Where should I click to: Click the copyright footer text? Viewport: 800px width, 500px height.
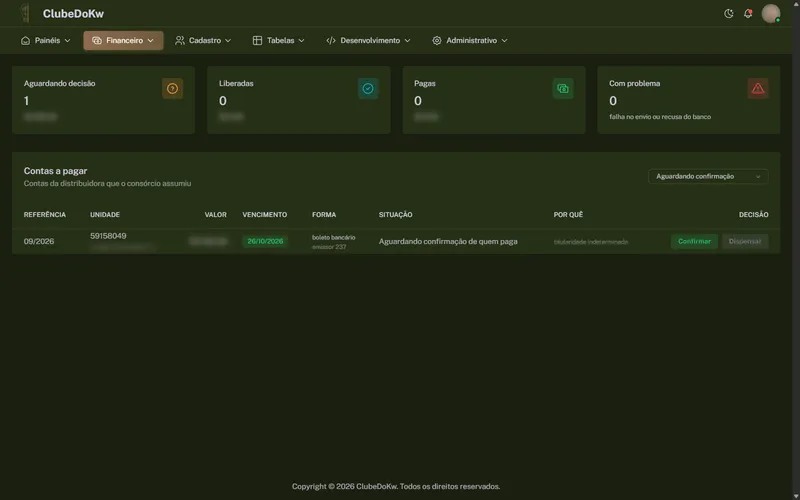396,486
